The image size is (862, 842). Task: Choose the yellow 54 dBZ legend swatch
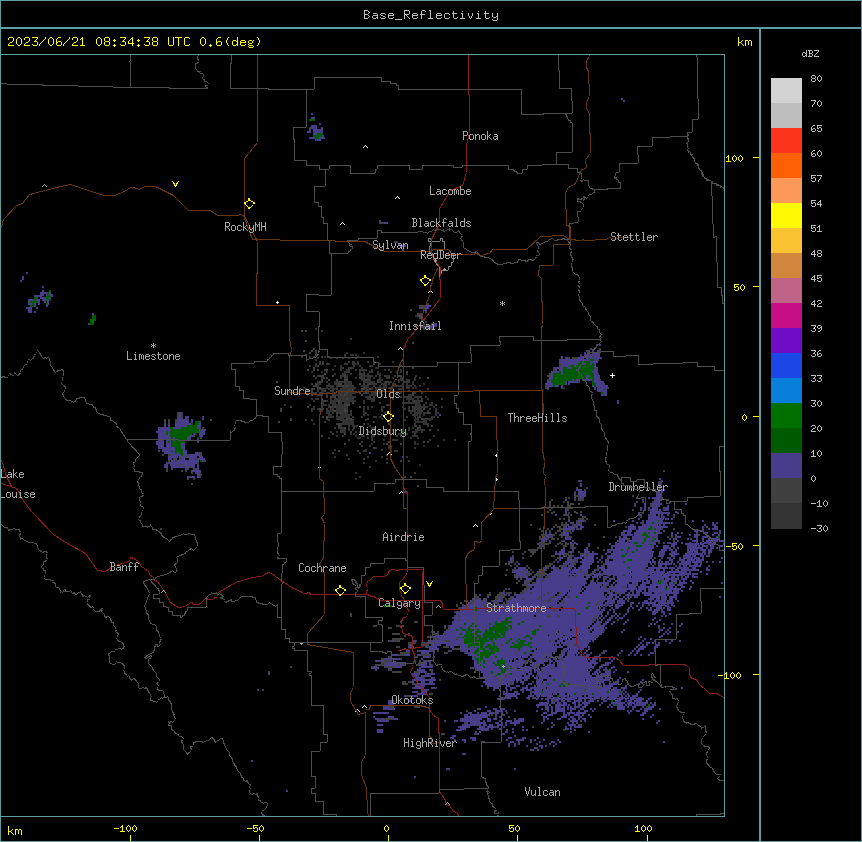coord(786,215)
